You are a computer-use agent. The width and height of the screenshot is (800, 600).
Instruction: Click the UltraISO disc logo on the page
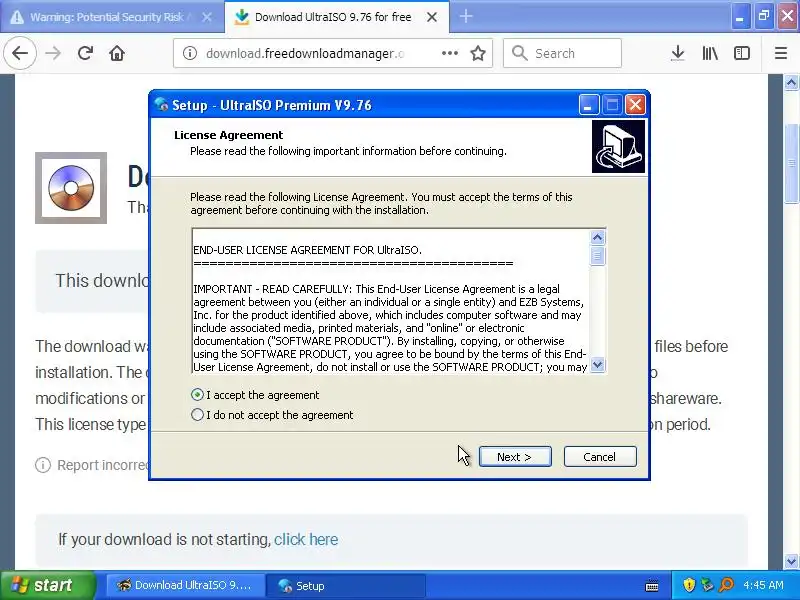pyautogui.click(x=71, y=188)
